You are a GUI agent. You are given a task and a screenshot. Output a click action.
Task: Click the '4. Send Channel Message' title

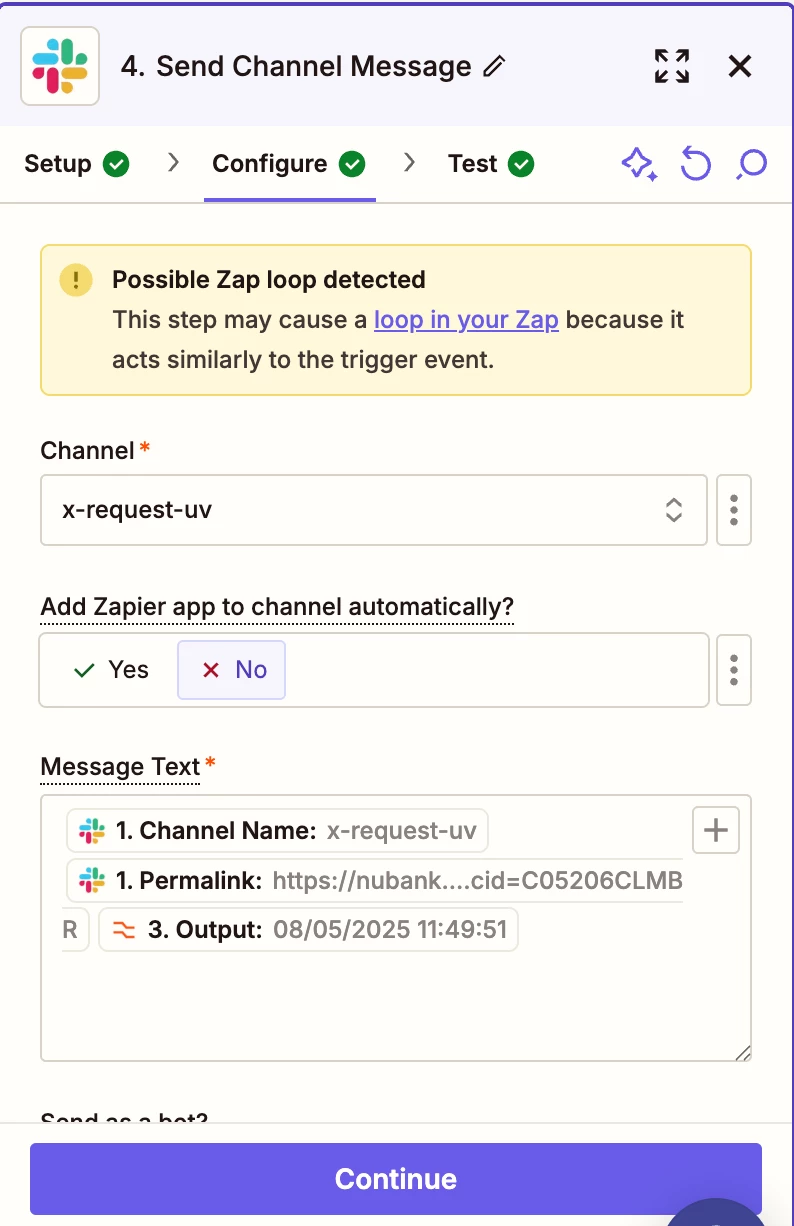pos(296,67)
